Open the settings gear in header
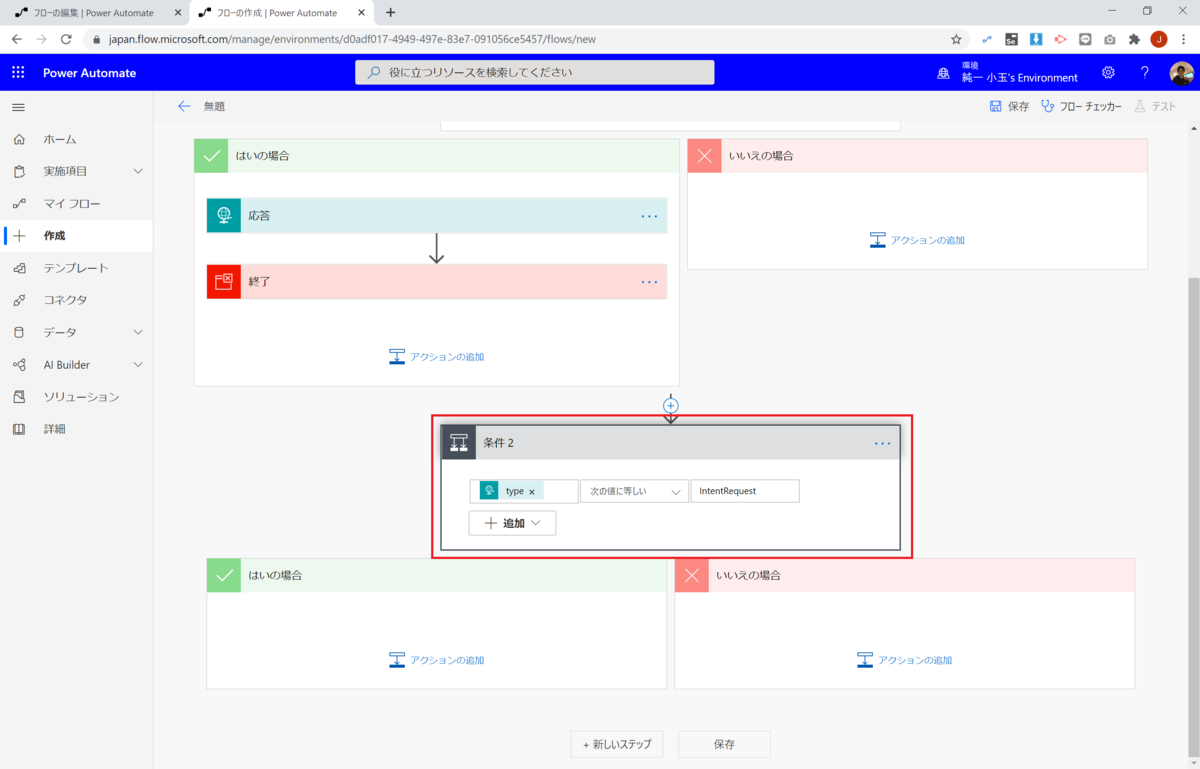The image size is (1200, 769). coord(1108,72)
